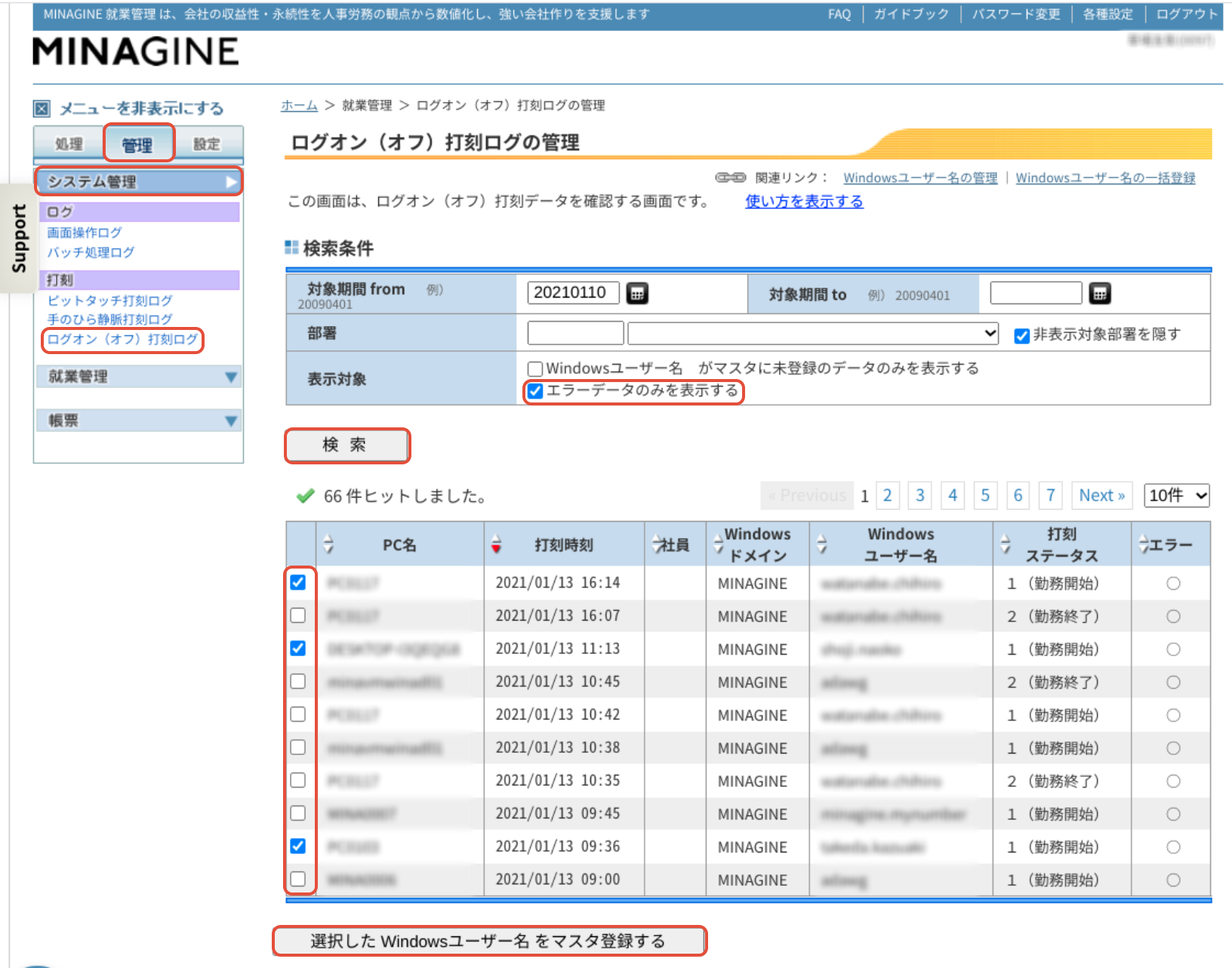
Task: Switch to the 処理 tab
Action: [69, 144]
